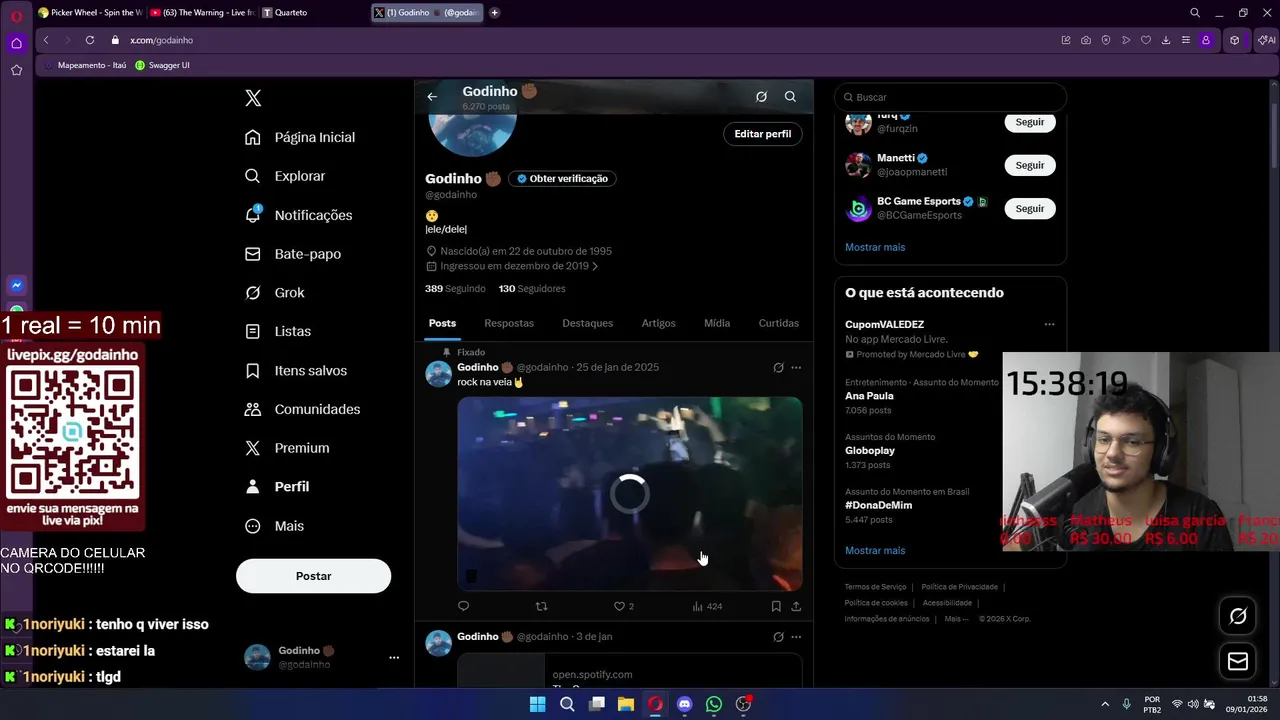
Task: Click Mostrar mais under trending topics
Action: (x=875, y=551)
